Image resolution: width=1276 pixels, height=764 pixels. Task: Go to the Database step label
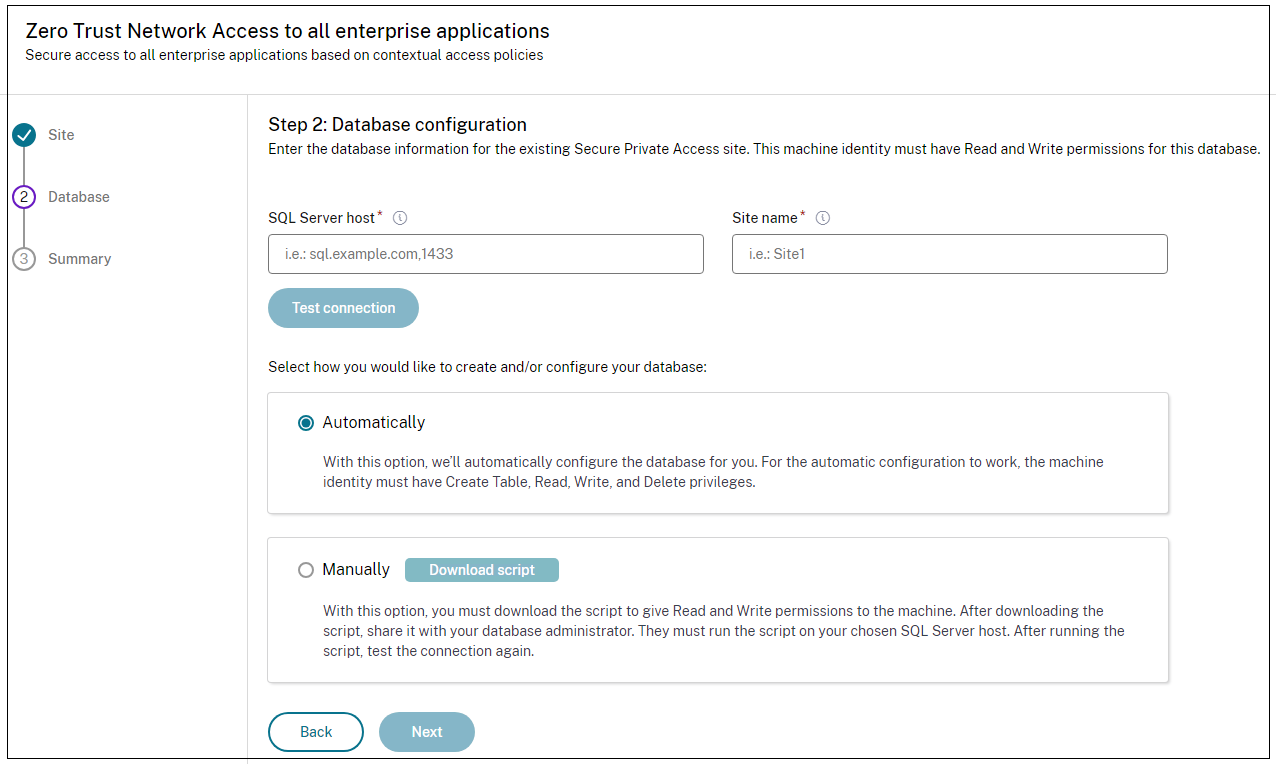79,197
